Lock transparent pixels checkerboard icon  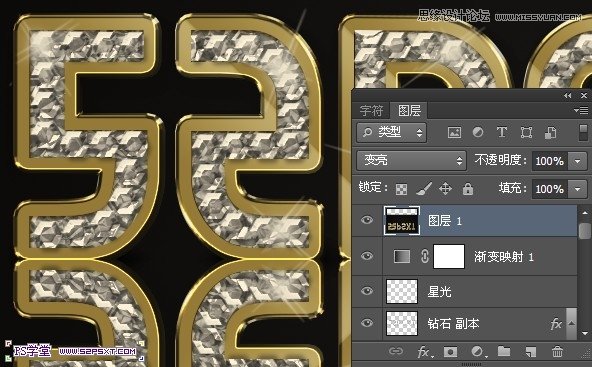[x=401, y=189]
